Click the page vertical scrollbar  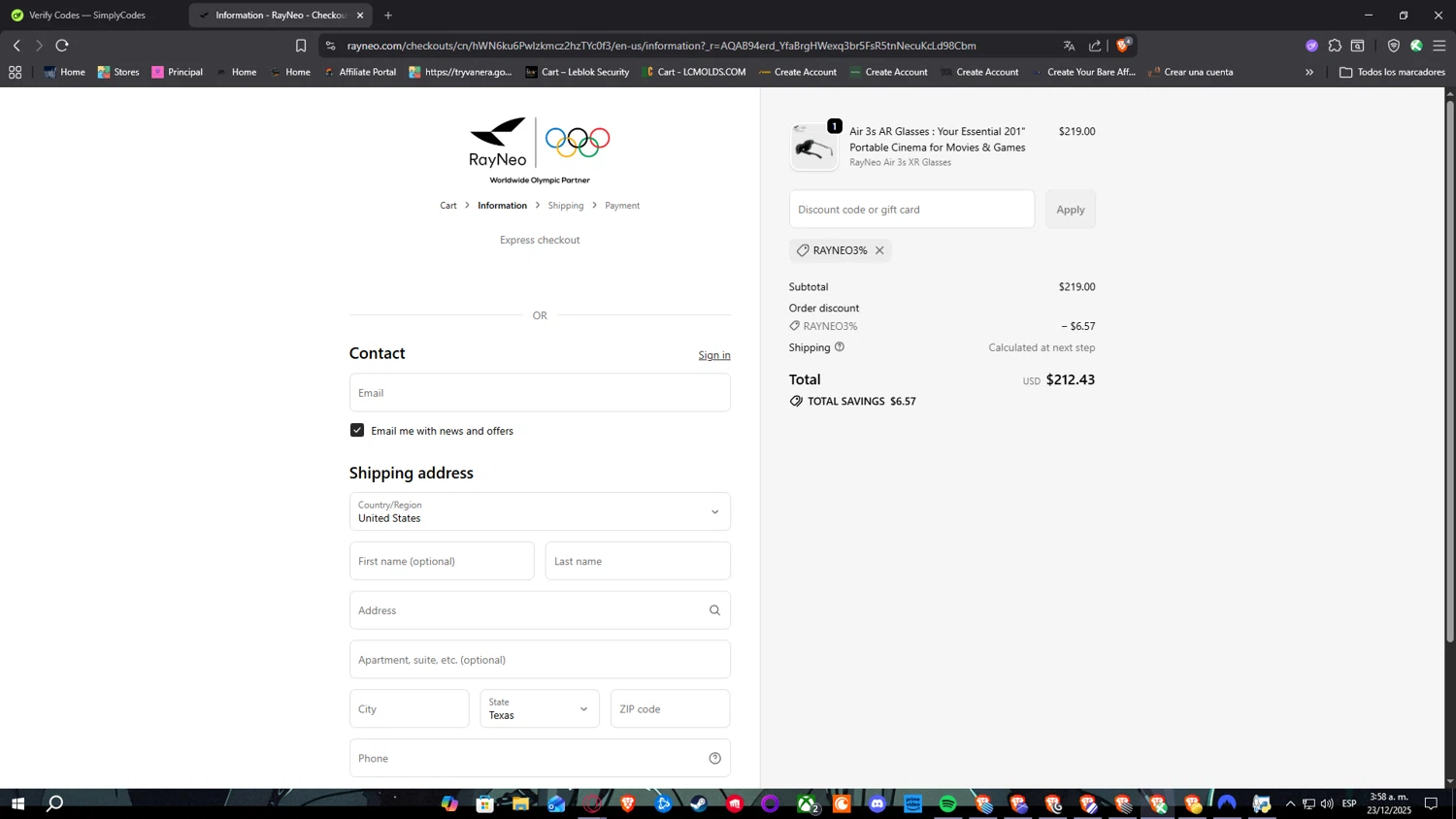pos(1450,369)
